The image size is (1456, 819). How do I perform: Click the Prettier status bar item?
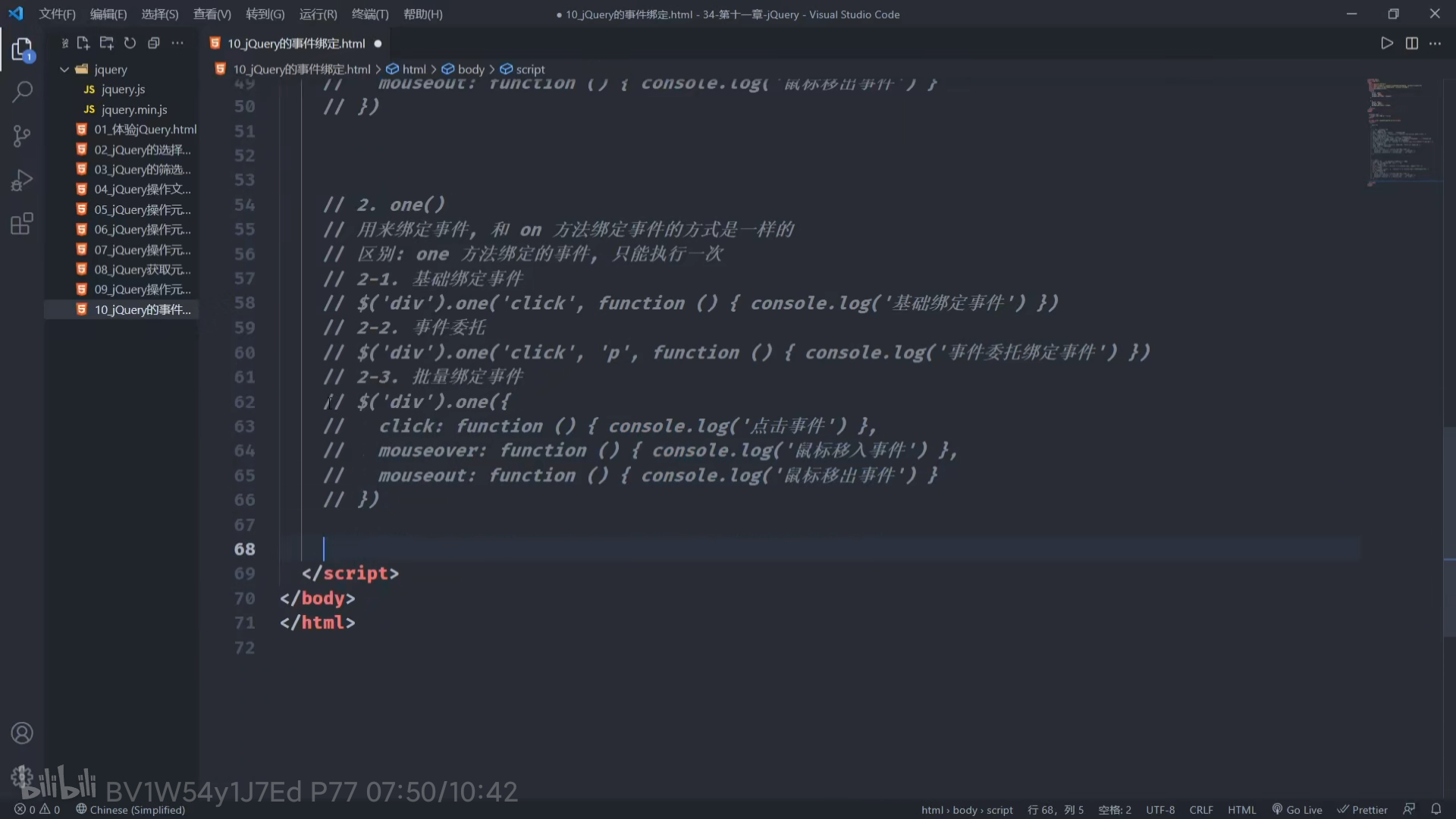tap(1363, 809)
